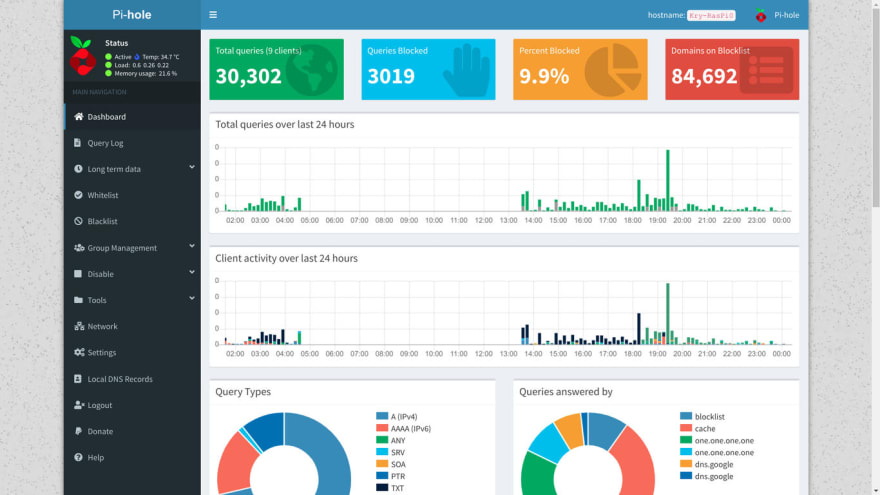The height and width of the screenshot is (495, 880).
Task: Select Dashboard in main navigation
Action: tap(132, 117)
